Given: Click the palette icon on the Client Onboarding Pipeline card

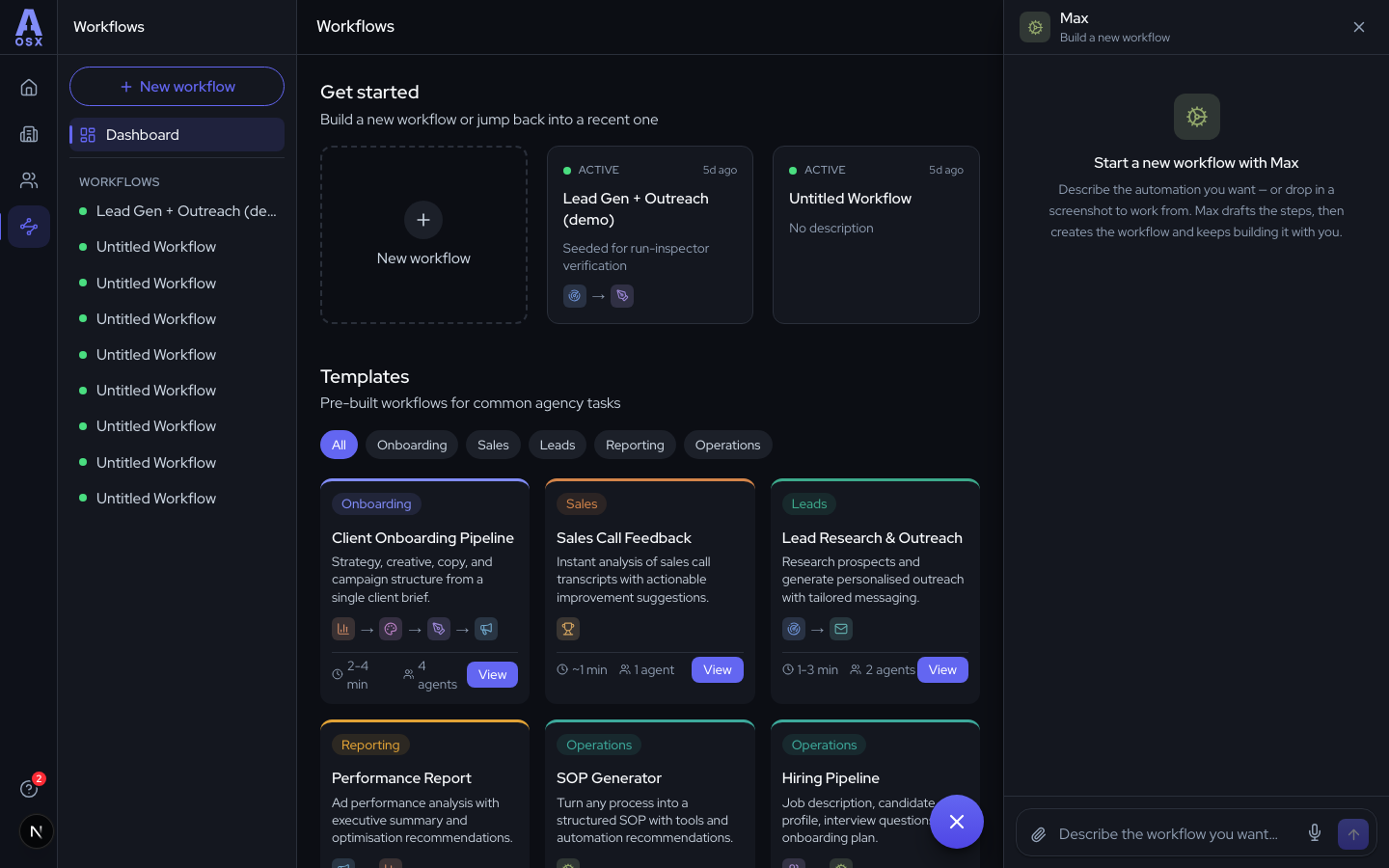Looking at the screenshot, I should pyautogui.click(x=391, y=629).
